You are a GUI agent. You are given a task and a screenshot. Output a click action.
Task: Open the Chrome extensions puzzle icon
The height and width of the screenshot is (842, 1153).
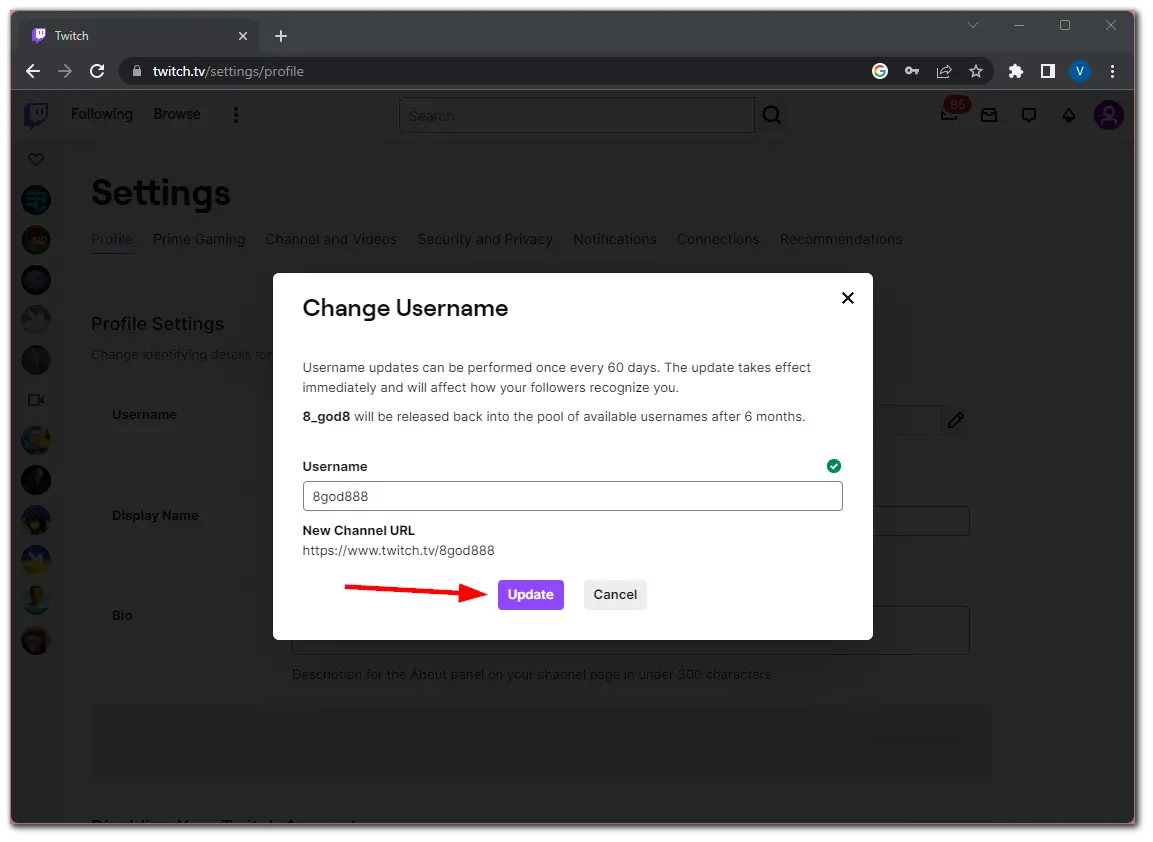pos(1015,71)
